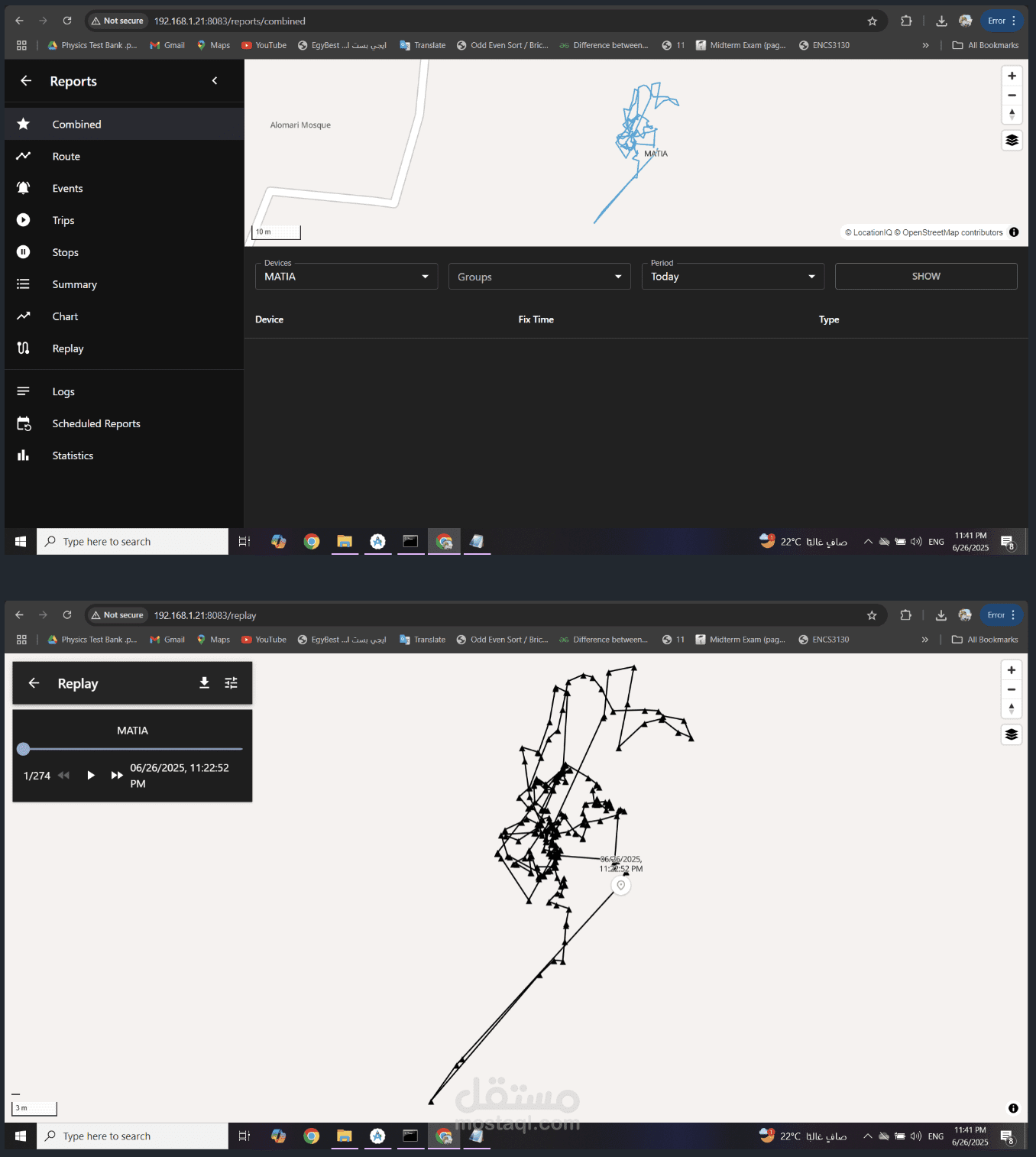Image resolution: width=1036 pixels, height=1157 pixels.
Task: Click the upper taskbar search box
Action: click(132, 541)
